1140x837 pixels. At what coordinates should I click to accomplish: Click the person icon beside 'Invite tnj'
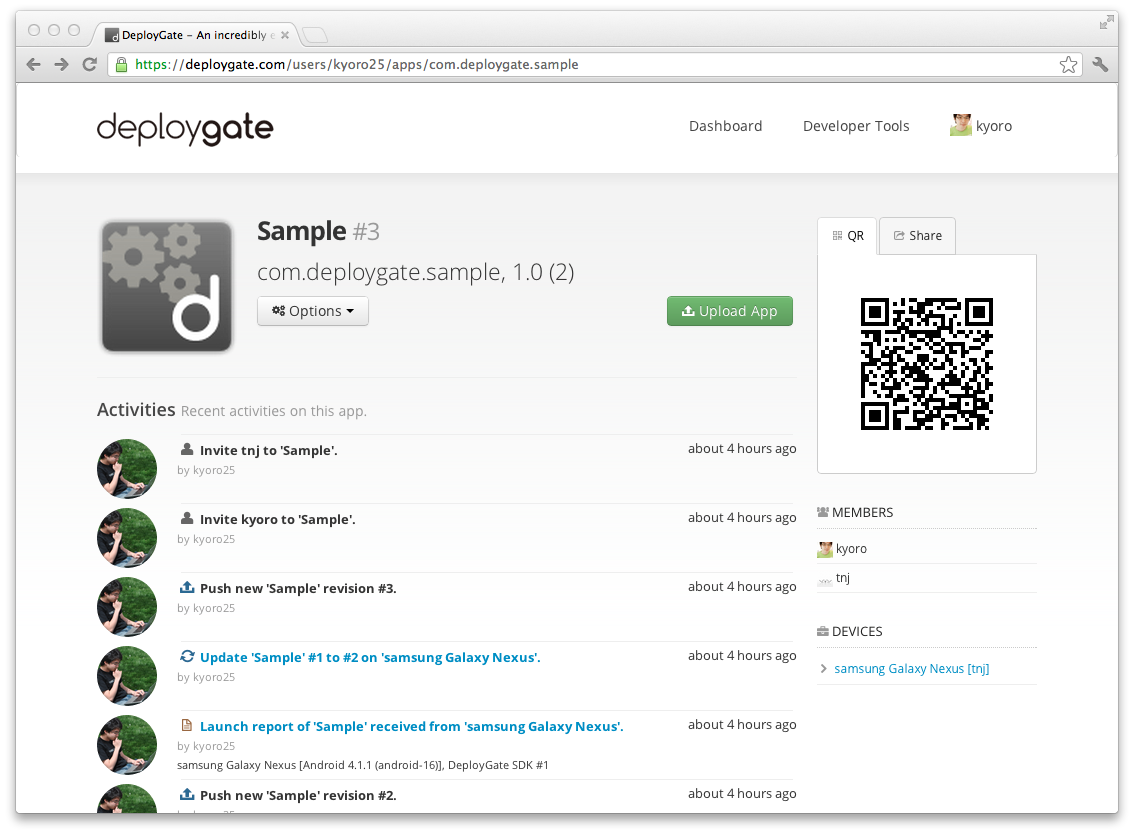(x=187, y=449)
